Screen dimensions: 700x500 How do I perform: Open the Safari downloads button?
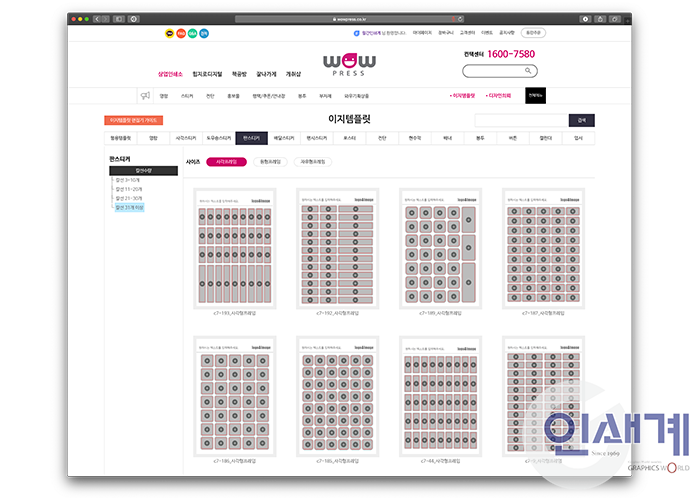pos(585,19)
